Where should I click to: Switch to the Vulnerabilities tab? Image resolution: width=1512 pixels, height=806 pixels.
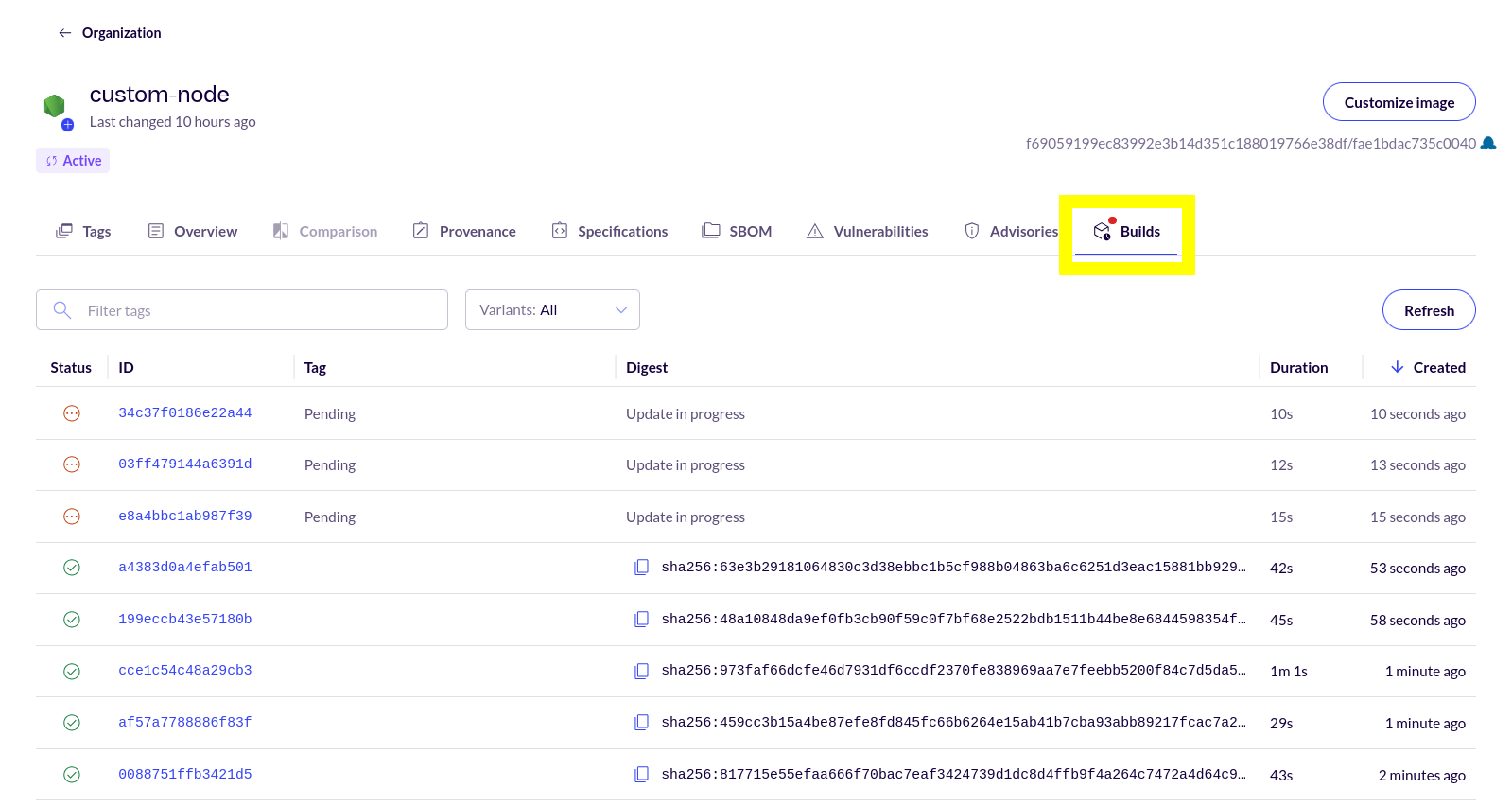(x=867, y=232)
